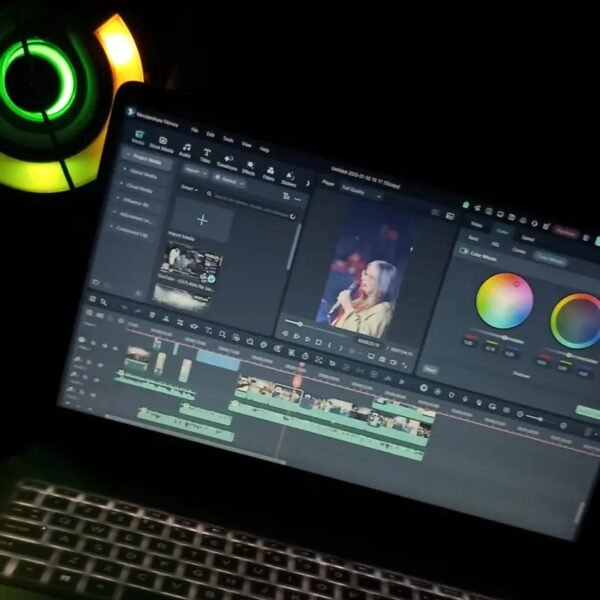The height and width of the screenshot is (600, 600).
Task: Open the Effects tab
Action: click(x=249, y=168)
